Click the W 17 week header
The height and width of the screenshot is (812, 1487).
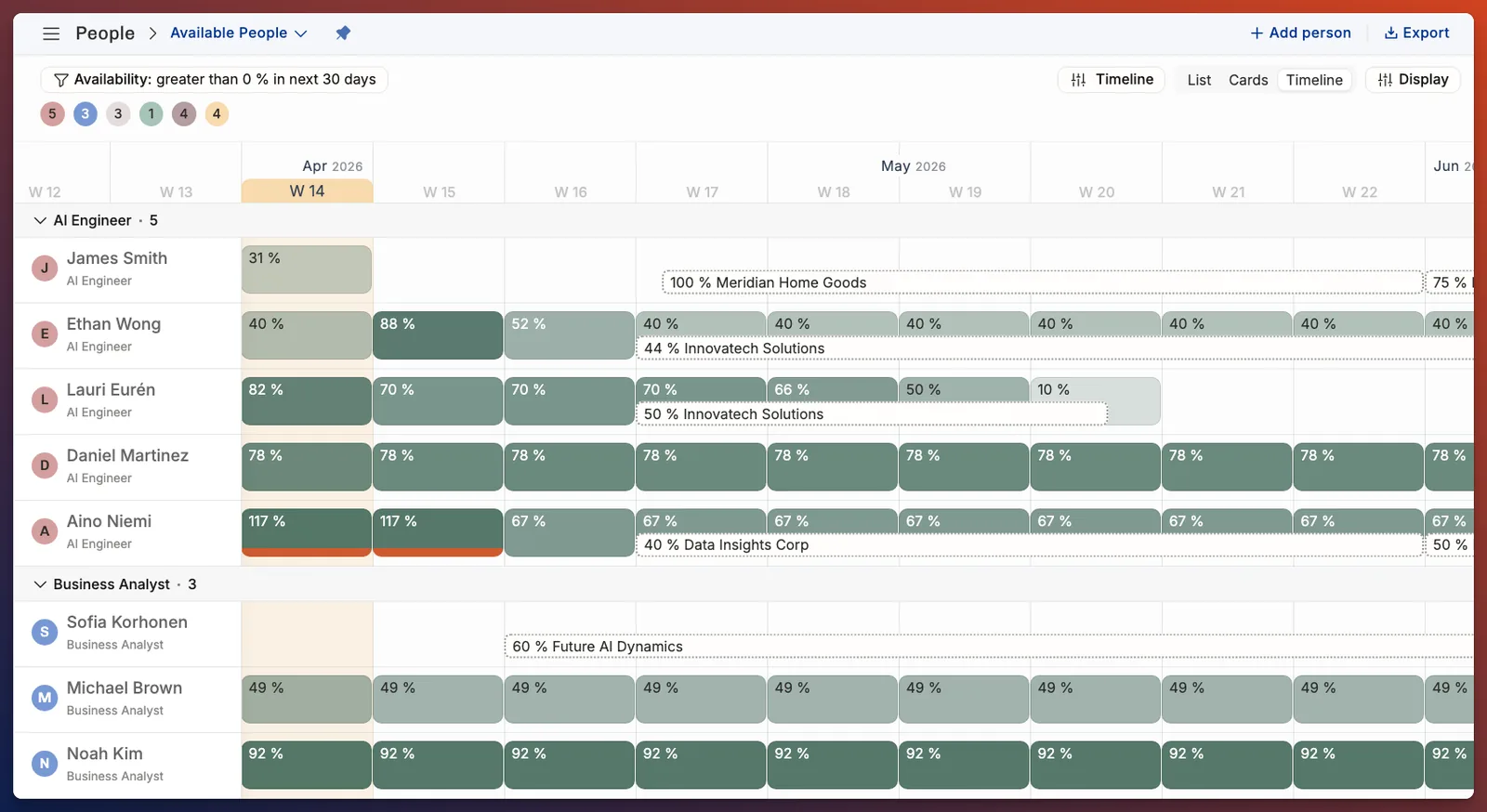(702, 192)
